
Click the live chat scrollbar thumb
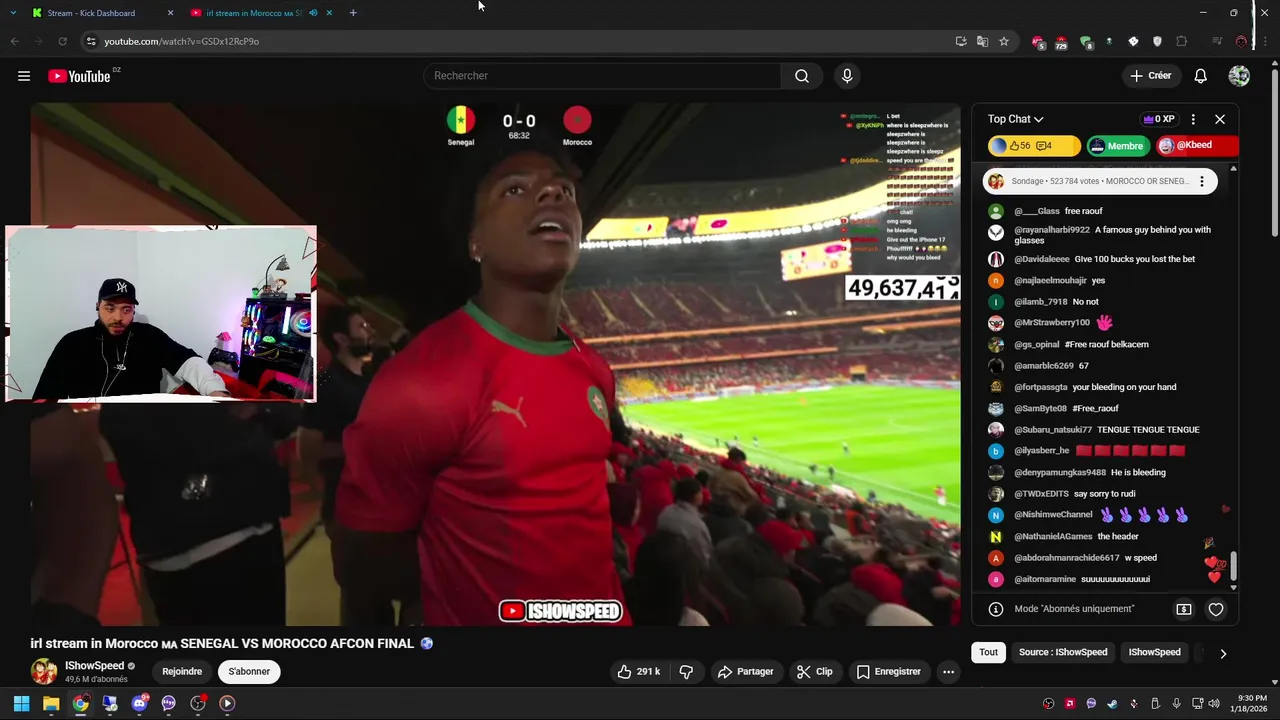1233,565
